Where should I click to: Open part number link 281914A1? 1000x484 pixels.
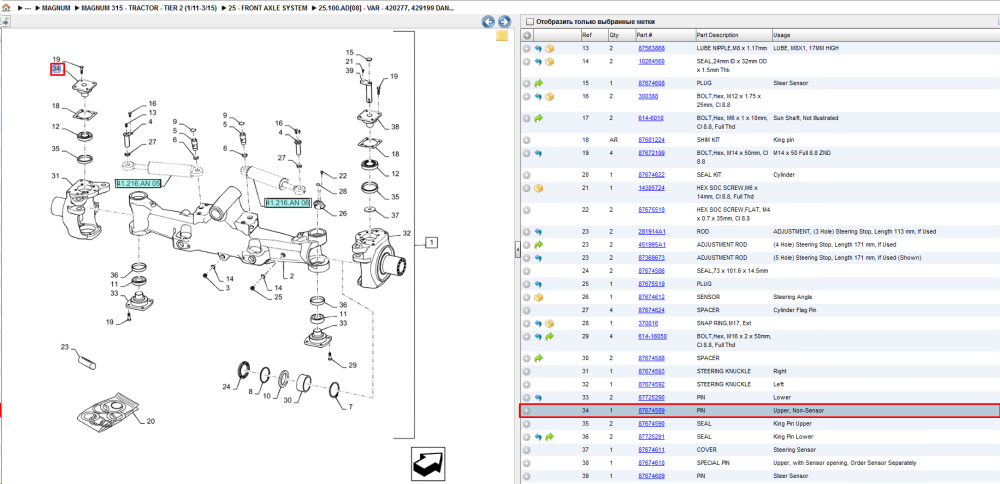coord(652,231)
